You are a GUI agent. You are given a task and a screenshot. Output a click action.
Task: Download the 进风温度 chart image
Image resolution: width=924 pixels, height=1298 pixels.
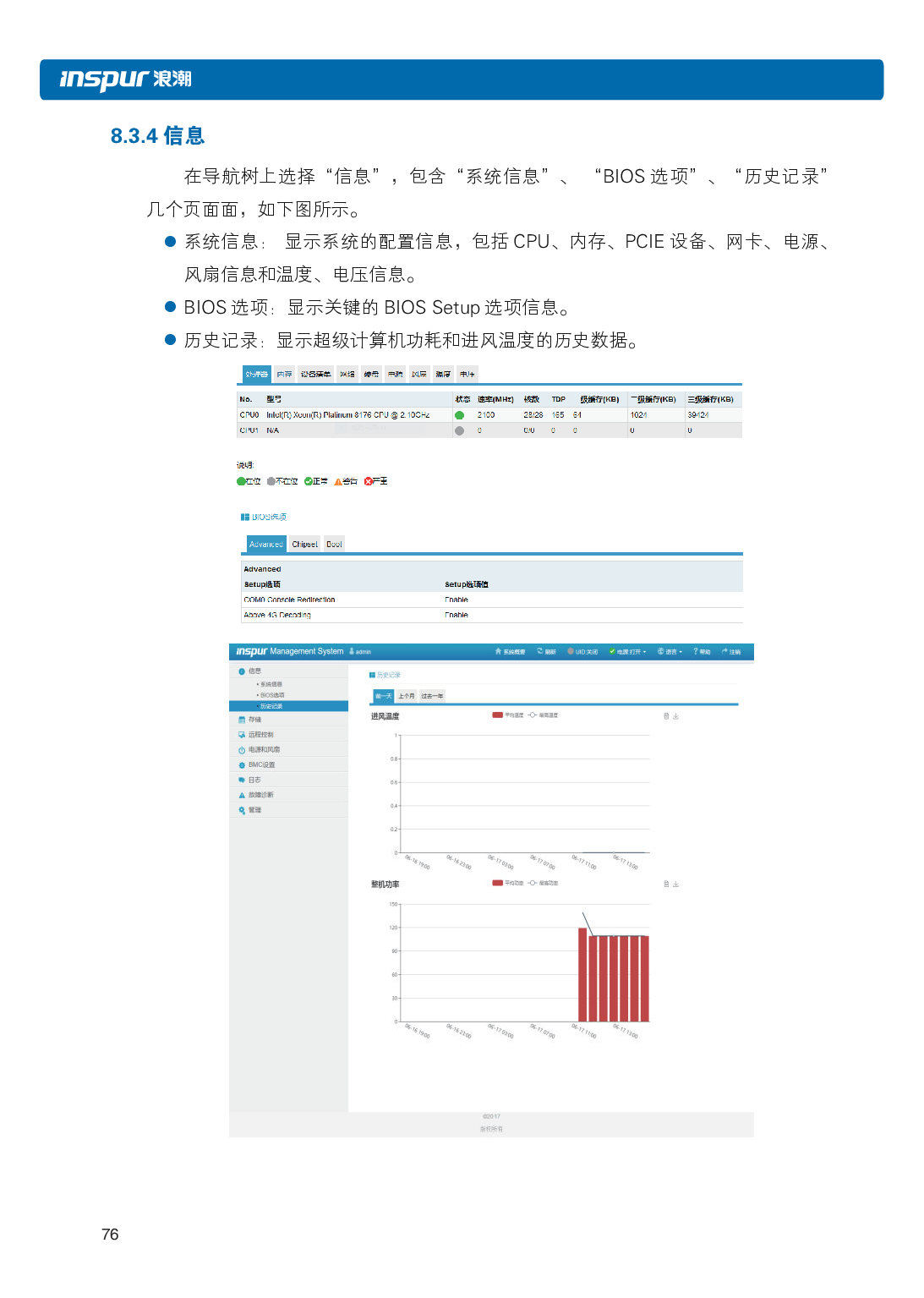tap(675, 716)
